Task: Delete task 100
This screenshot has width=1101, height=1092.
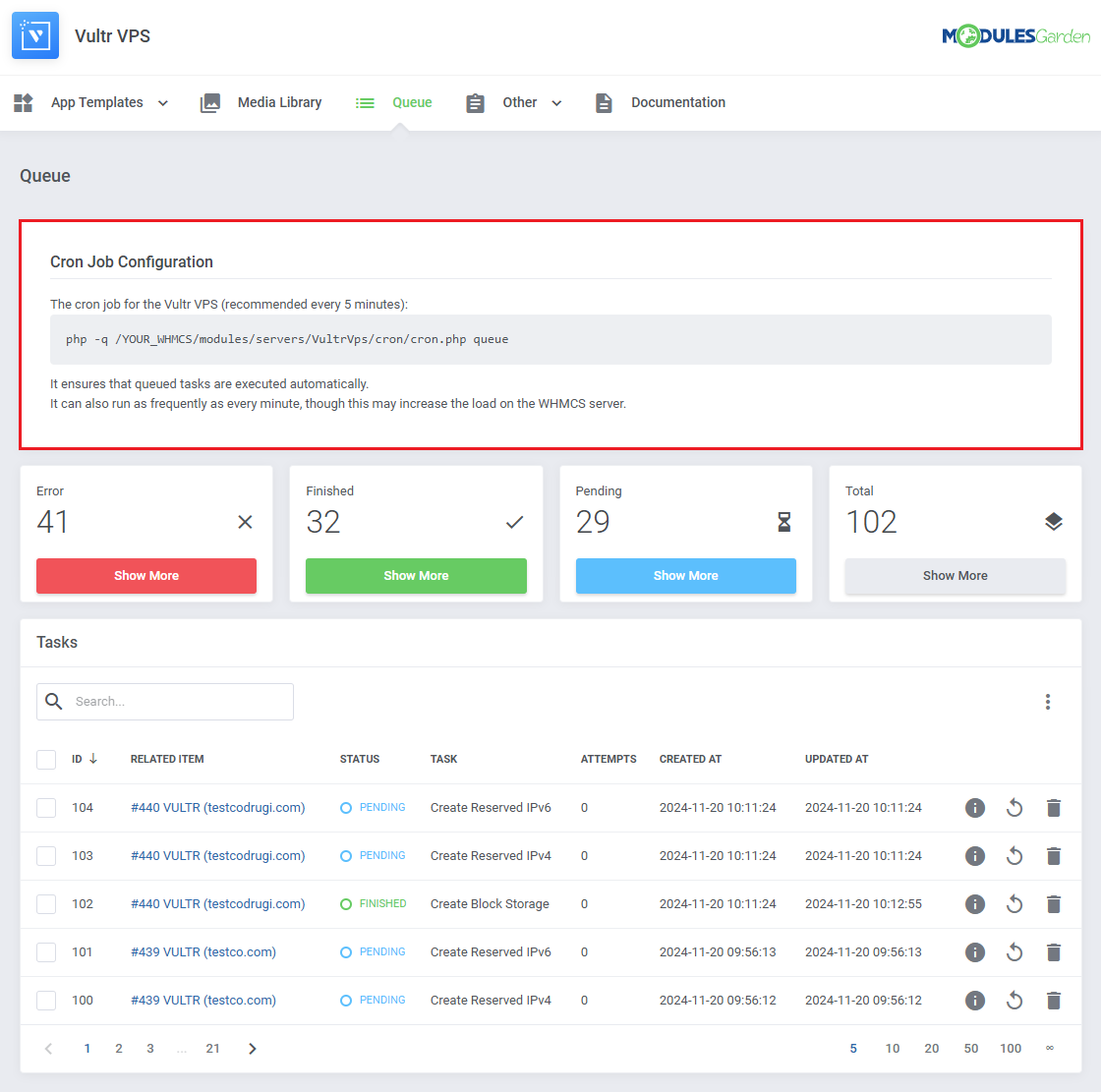Action: [1053, 1000]
